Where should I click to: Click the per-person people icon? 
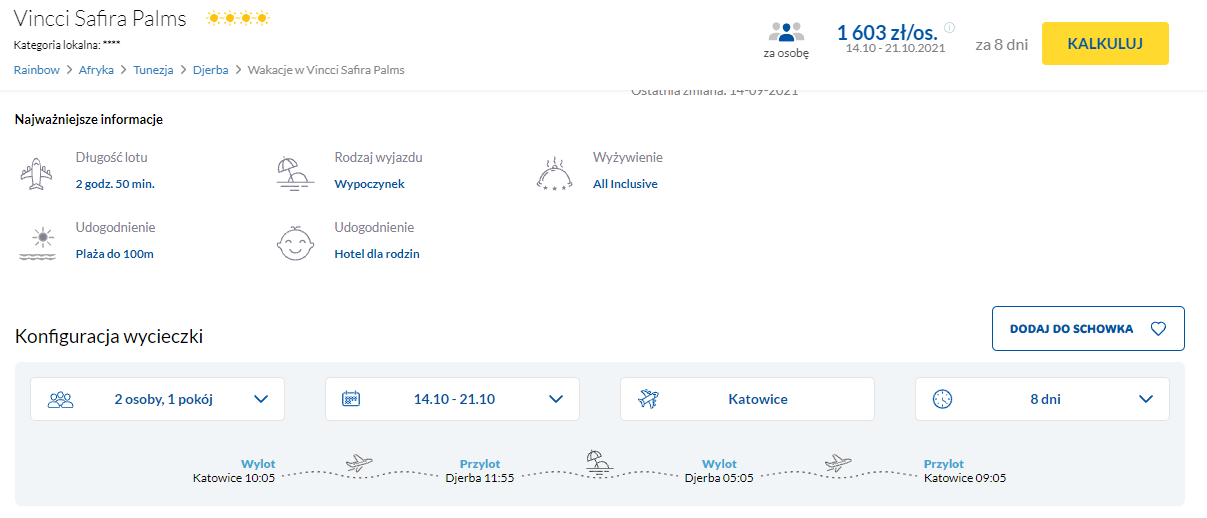[786, 32]
